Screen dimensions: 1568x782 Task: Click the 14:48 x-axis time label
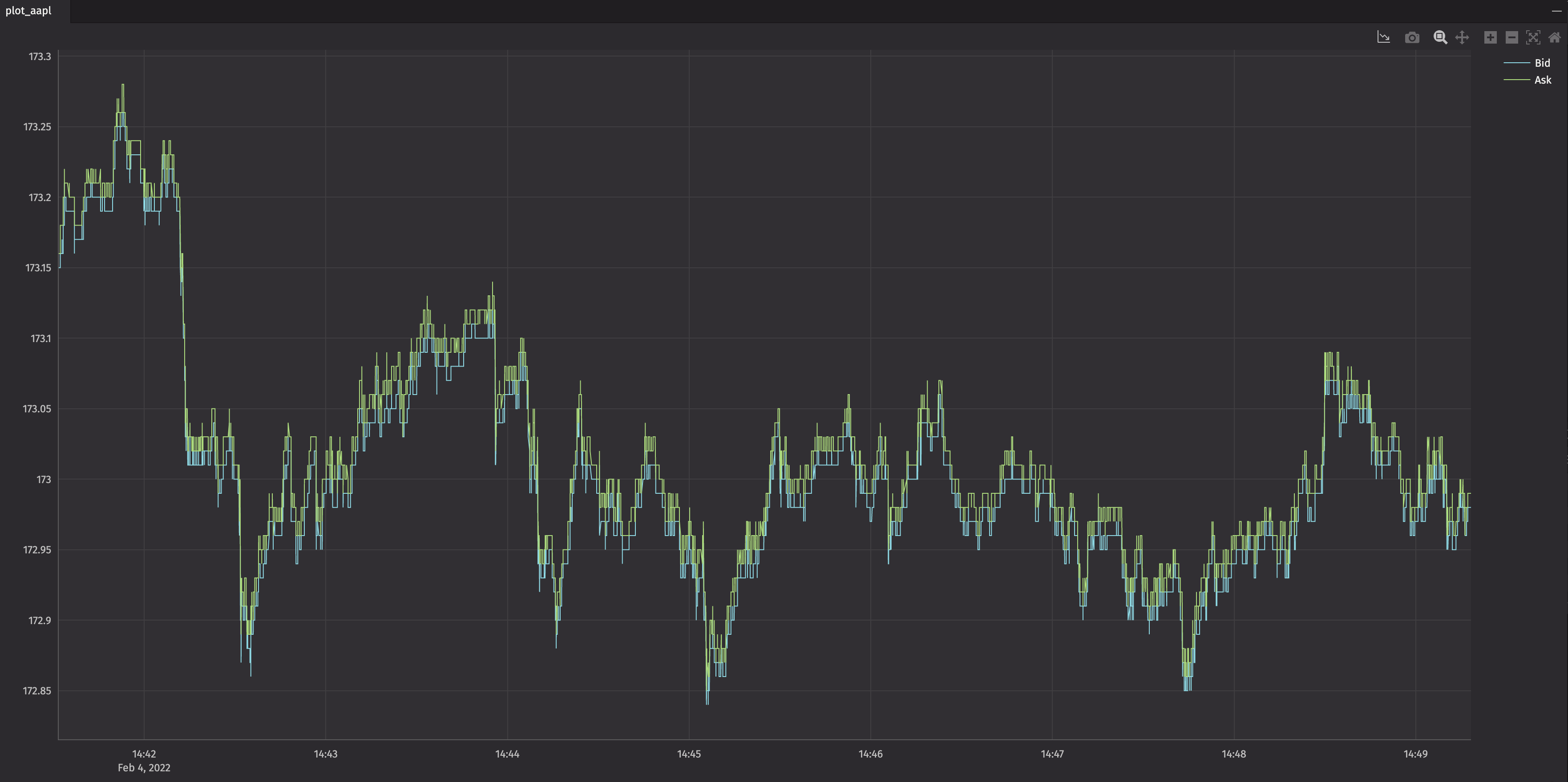(1234, 754)
